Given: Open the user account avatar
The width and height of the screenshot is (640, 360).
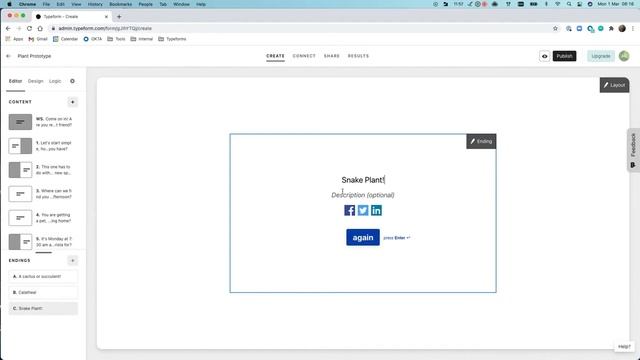Looking at the screenshot, I should click(624, 56).
